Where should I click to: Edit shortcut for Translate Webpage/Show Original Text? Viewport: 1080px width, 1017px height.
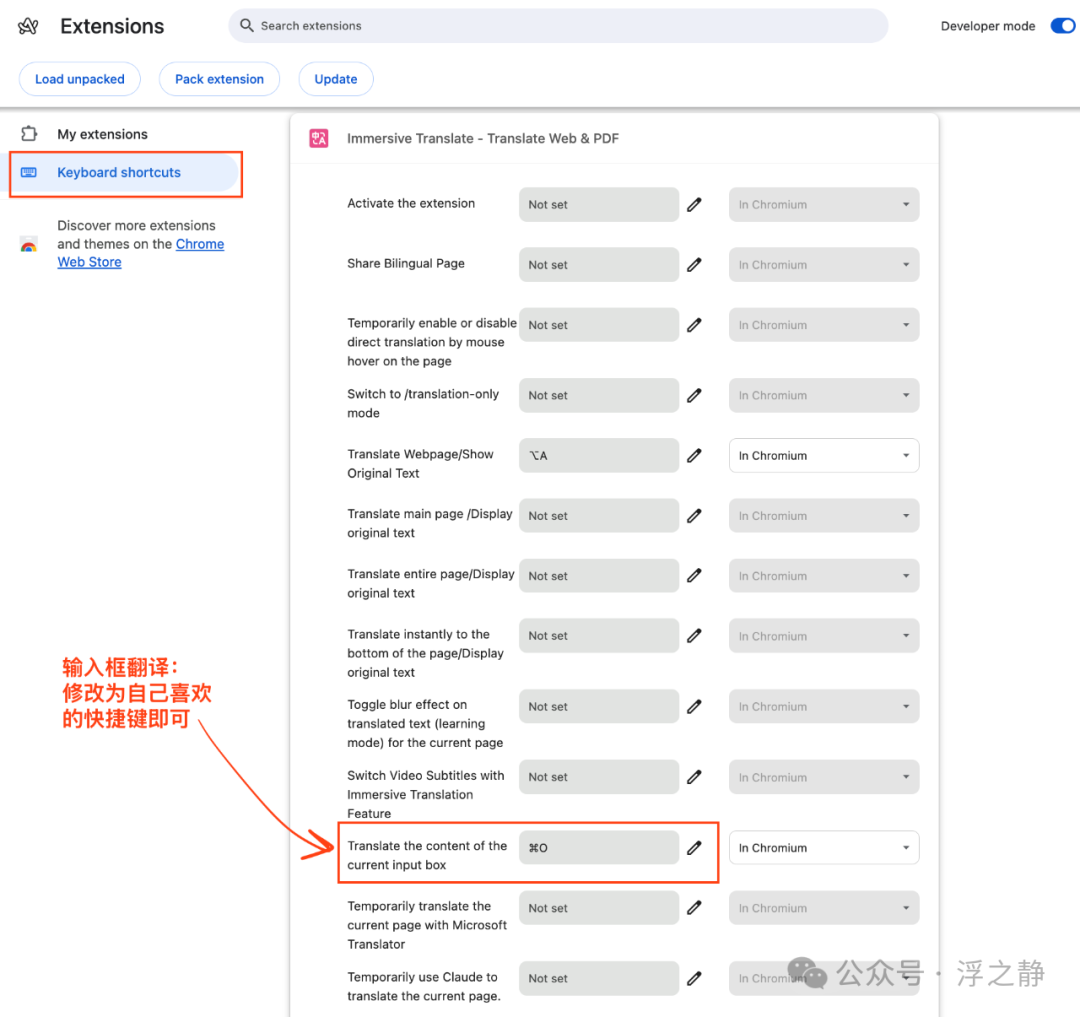point(694,455)
